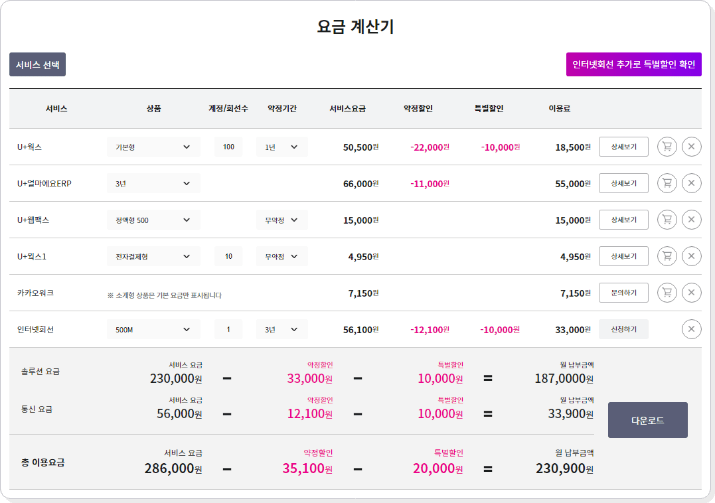Open U+얼마에요ERP product dropdown 3년
This screenshot has width=715, height=503.
(153, 183)
